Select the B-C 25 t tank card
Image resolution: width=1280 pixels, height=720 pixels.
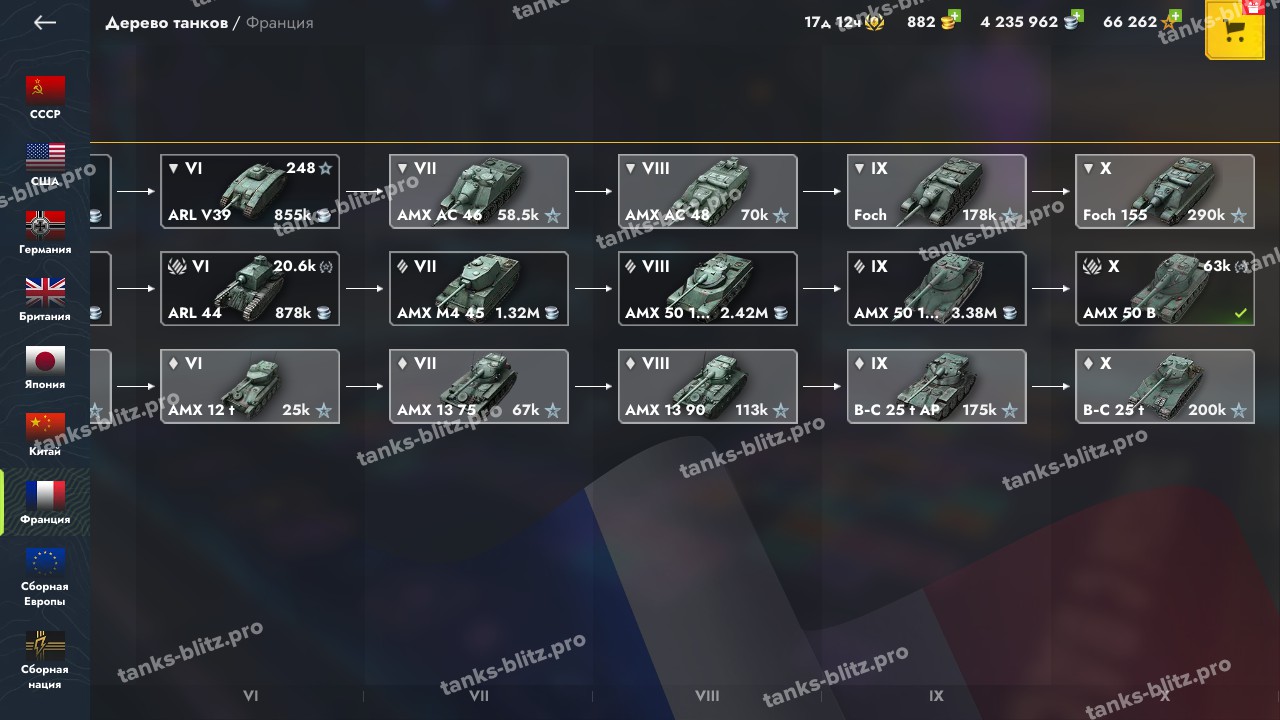[x=1165, y=386]
